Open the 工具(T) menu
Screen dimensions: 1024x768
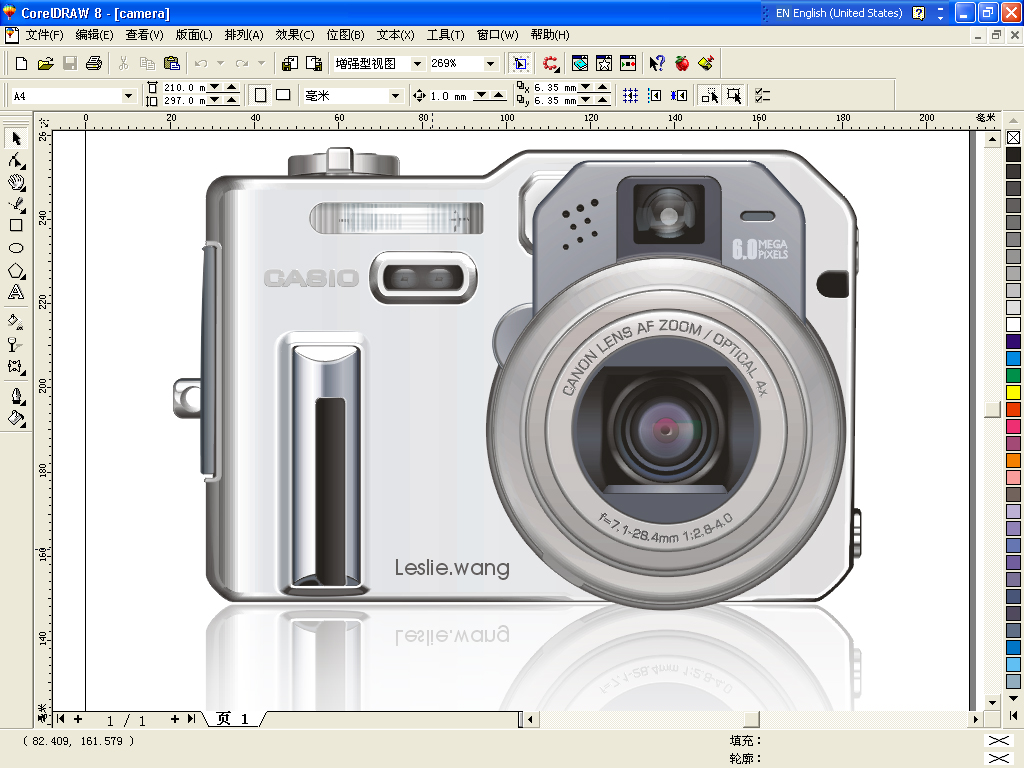[445, 35]
